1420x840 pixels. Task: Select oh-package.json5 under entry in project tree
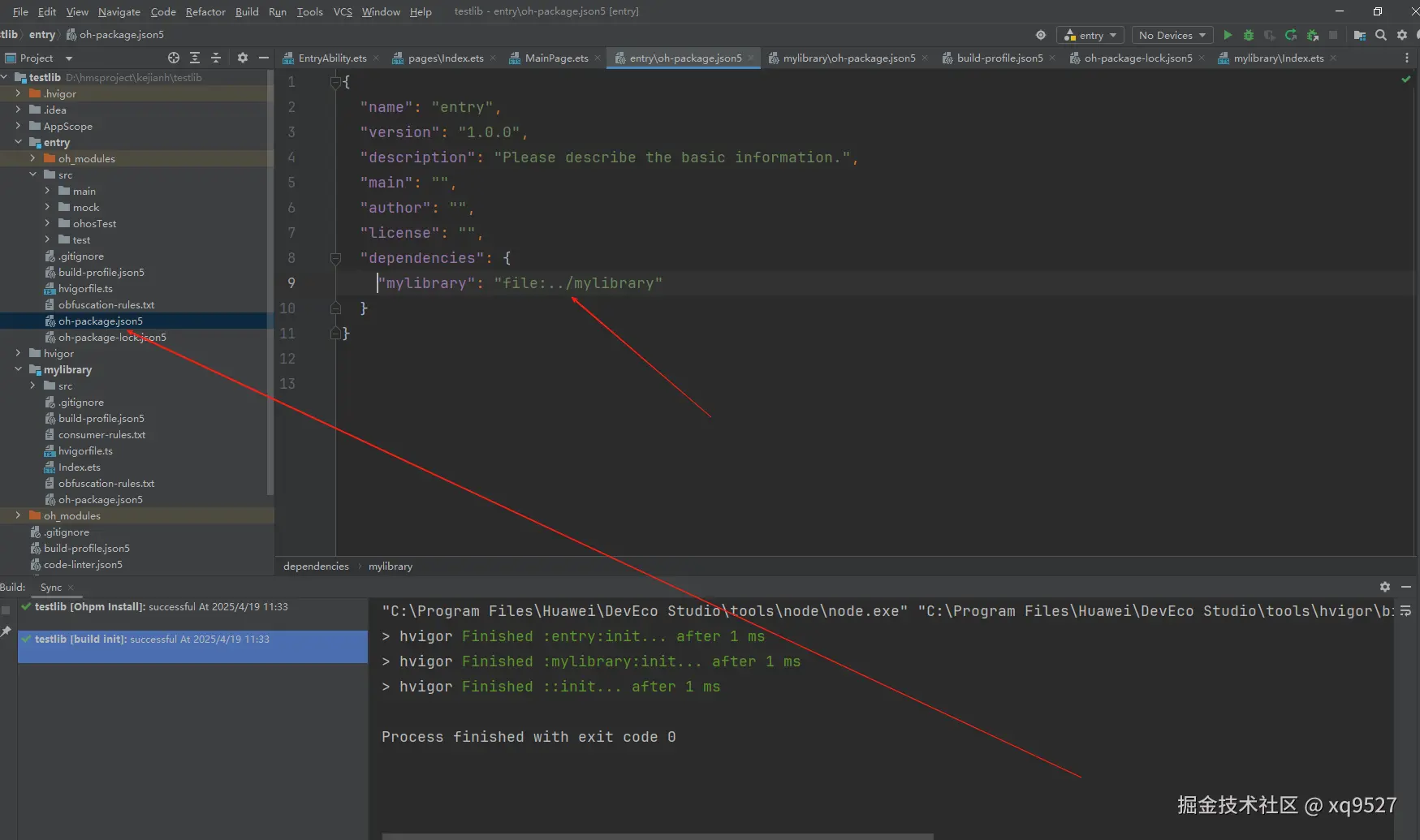point(101,321)
